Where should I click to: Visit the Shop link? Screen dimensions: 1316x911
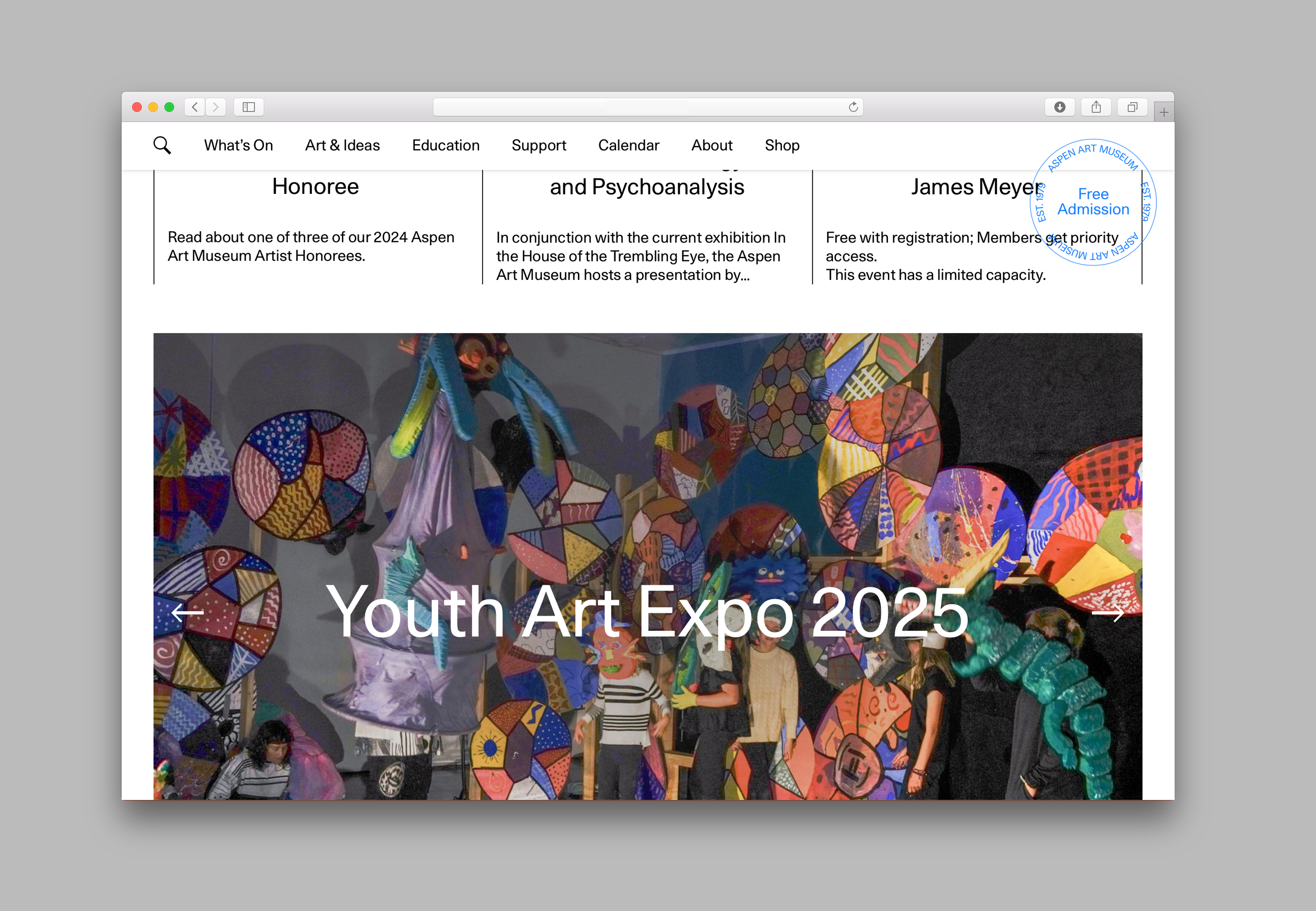(x=782, y=145)
